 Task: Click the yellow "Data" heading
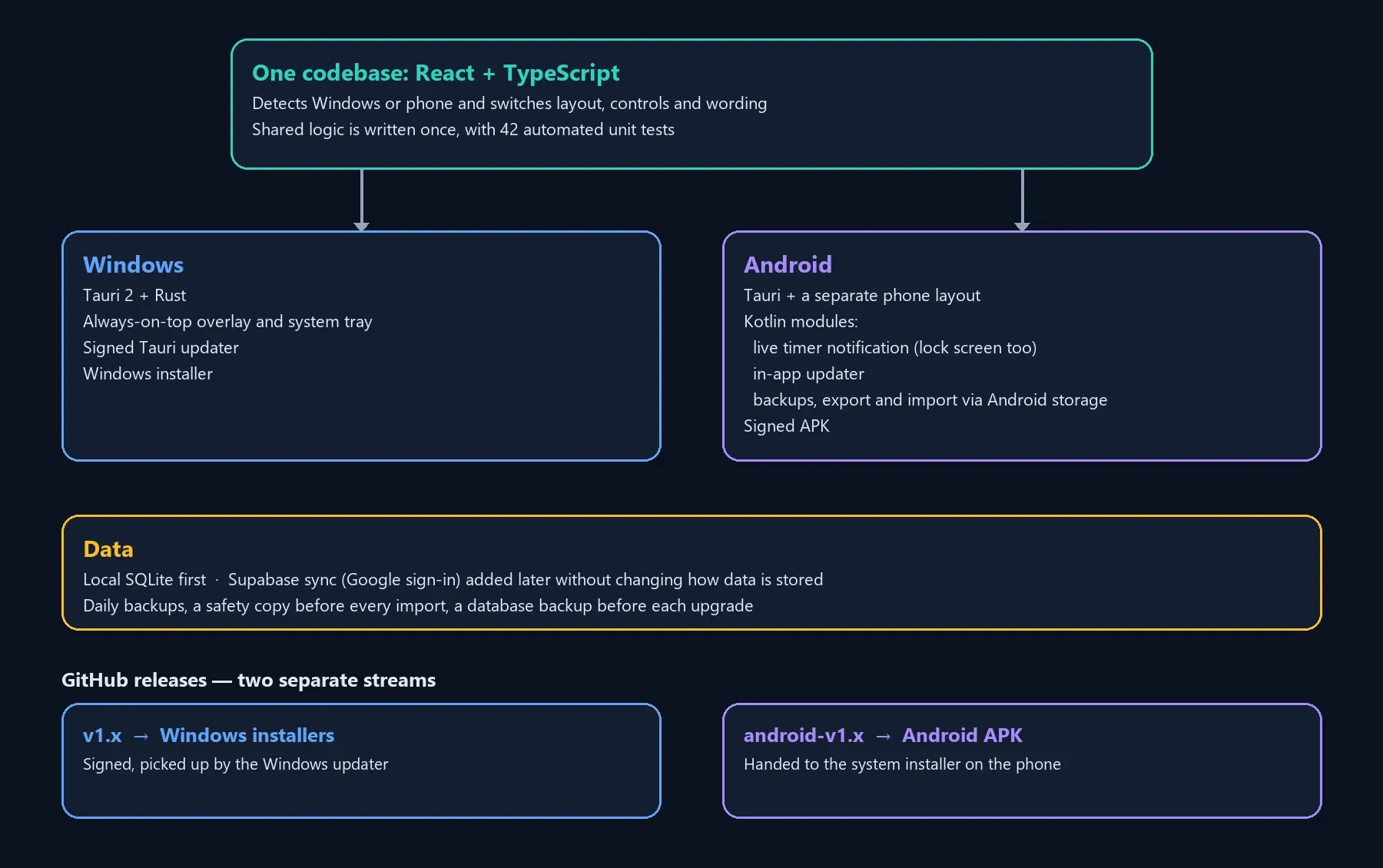(x=108, y=549)
